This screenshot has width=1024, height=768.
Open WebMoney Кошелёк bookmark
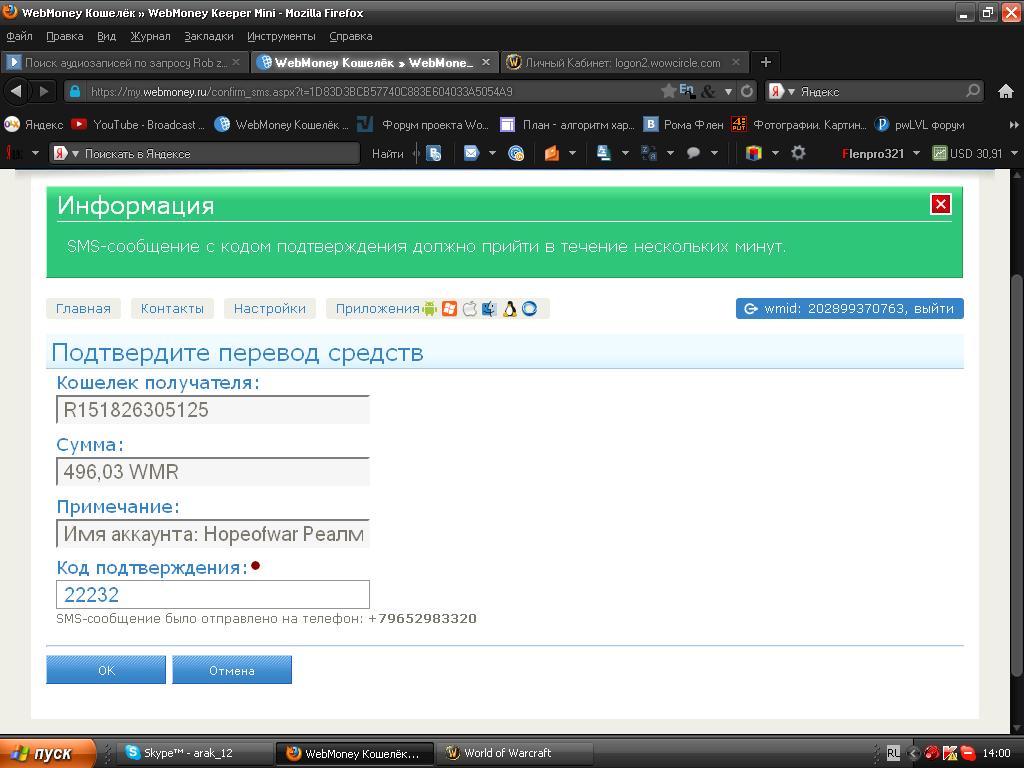pos(281,124)
